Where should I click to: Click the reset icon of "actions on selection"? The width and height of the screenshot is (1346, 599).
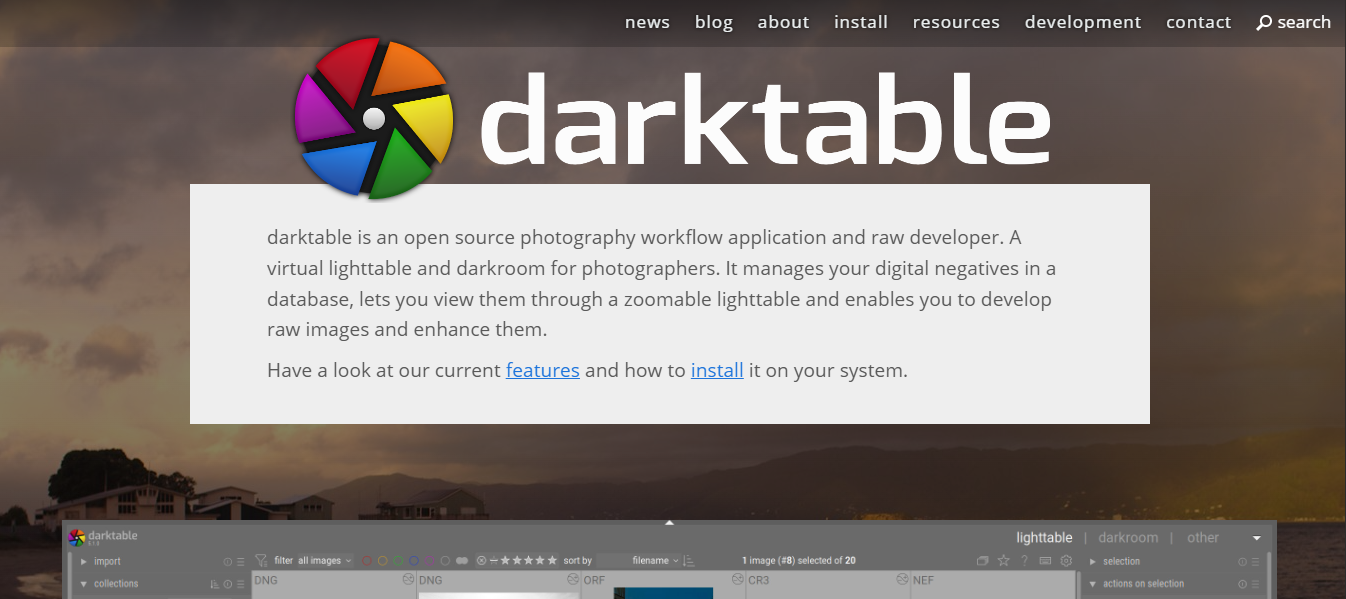1242,584
